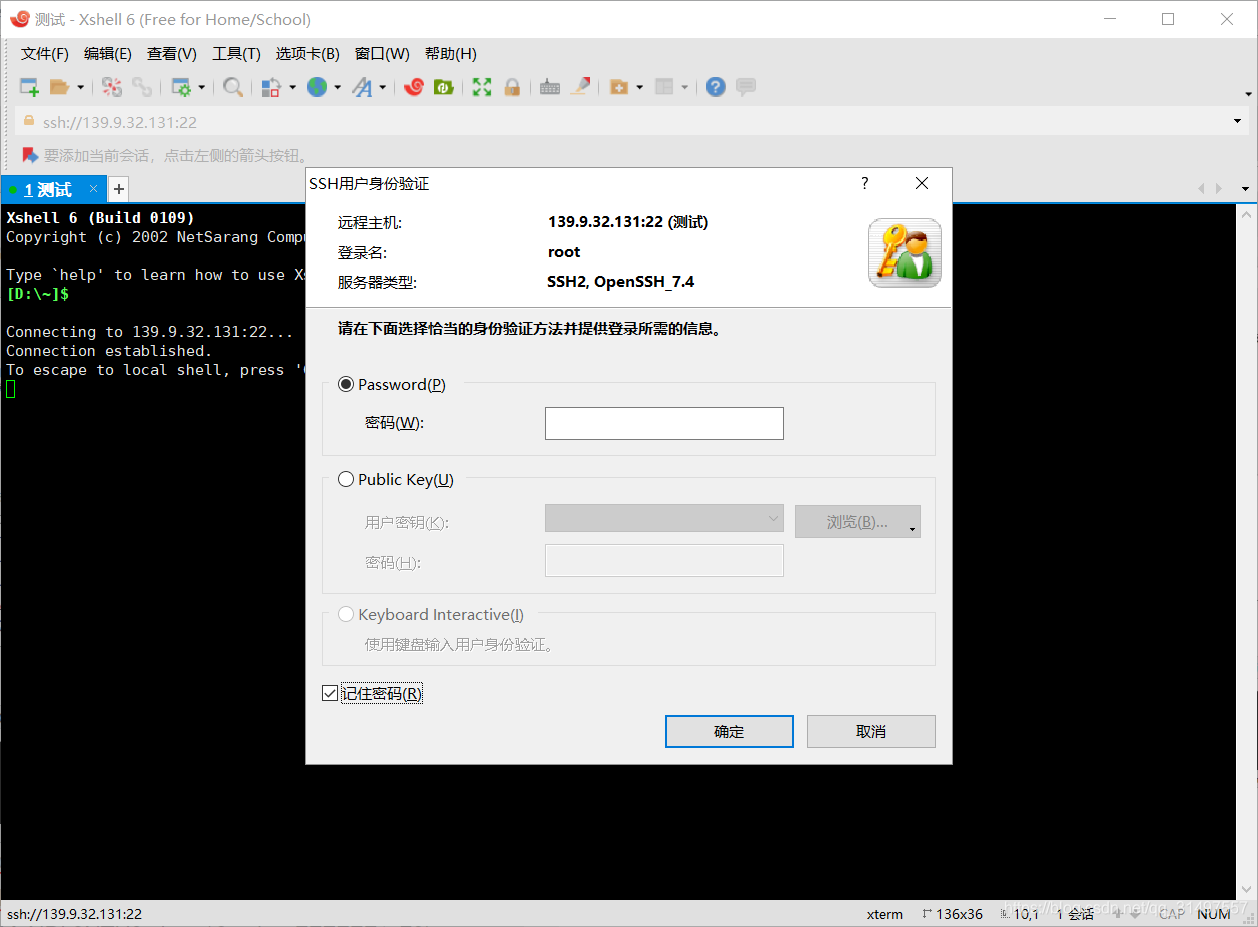Click the Encoding globe icon
The height and width of the screenshot is (927, 1258).
(x=317, y=87)
